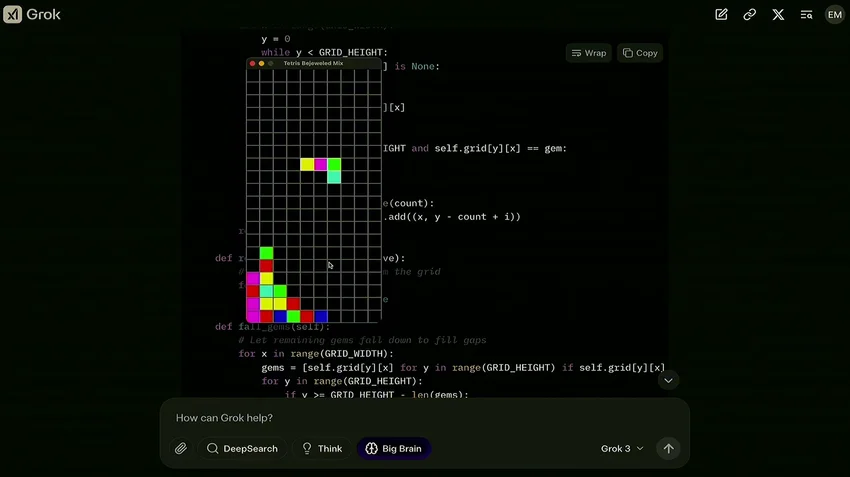Copy the code block contents
850x477 pixels.
point(640,53)
